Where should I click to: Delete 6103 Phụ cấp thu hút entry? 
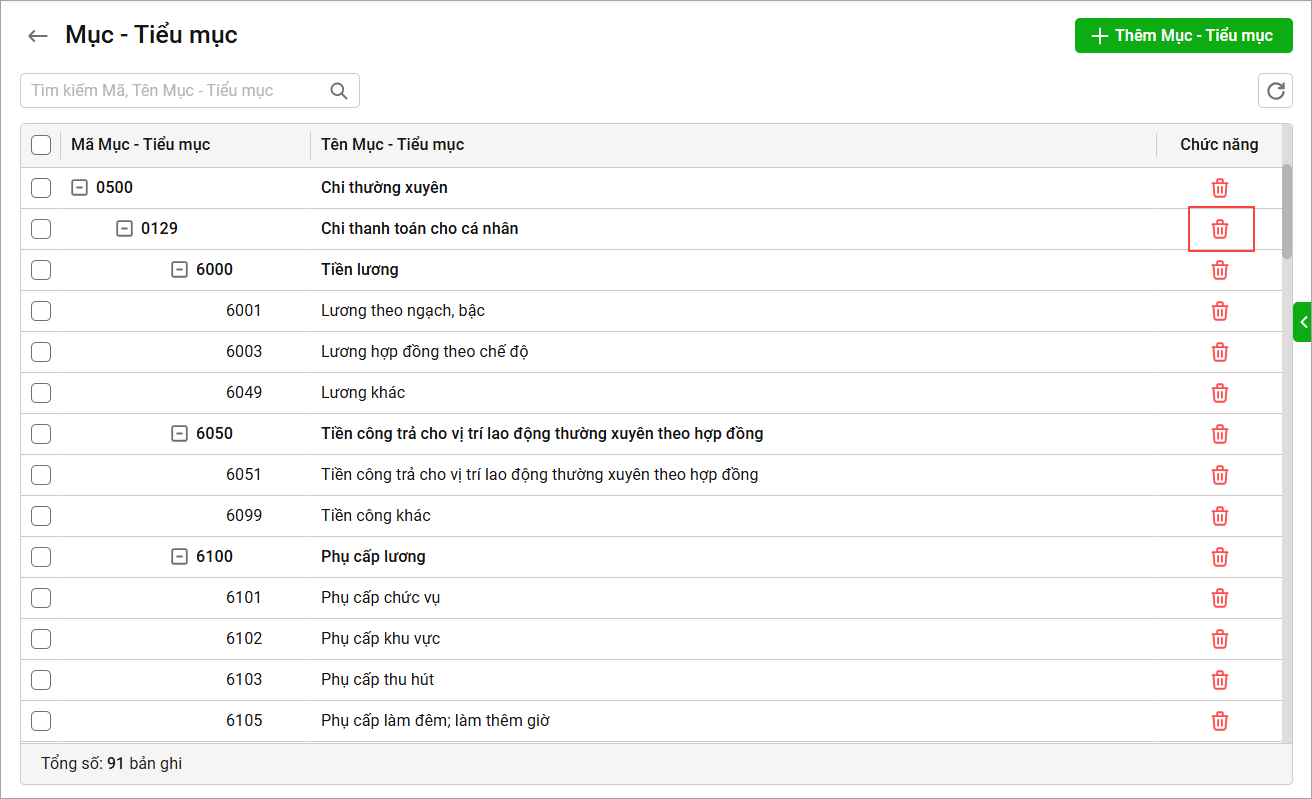(1220, 680)
